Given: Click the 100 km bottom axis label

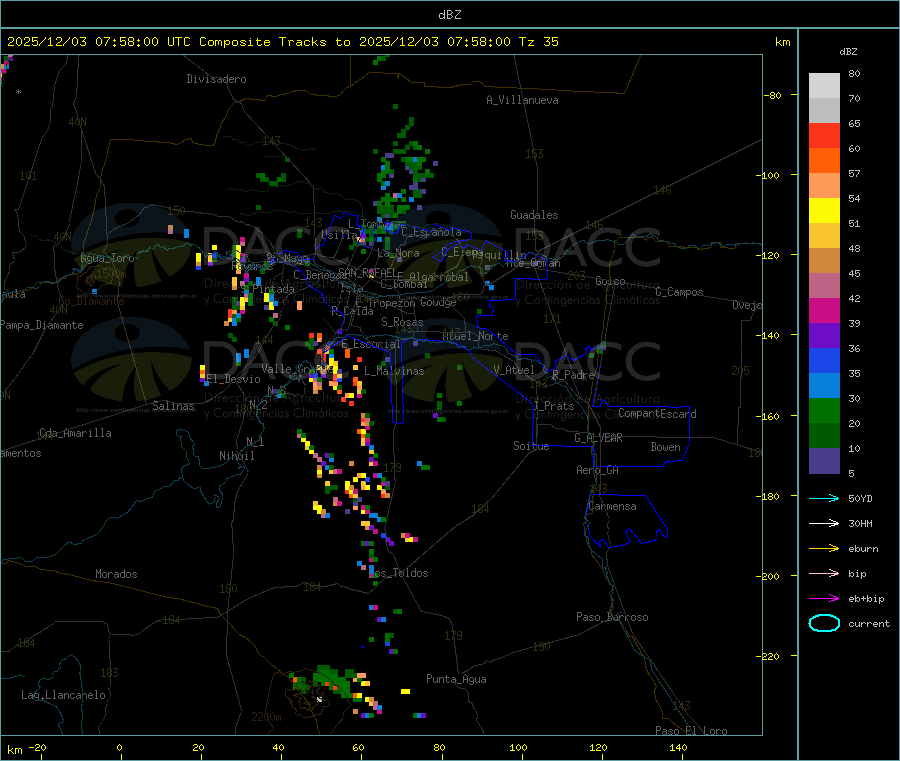Looking at the screenshot, I should tap(518, 747).
